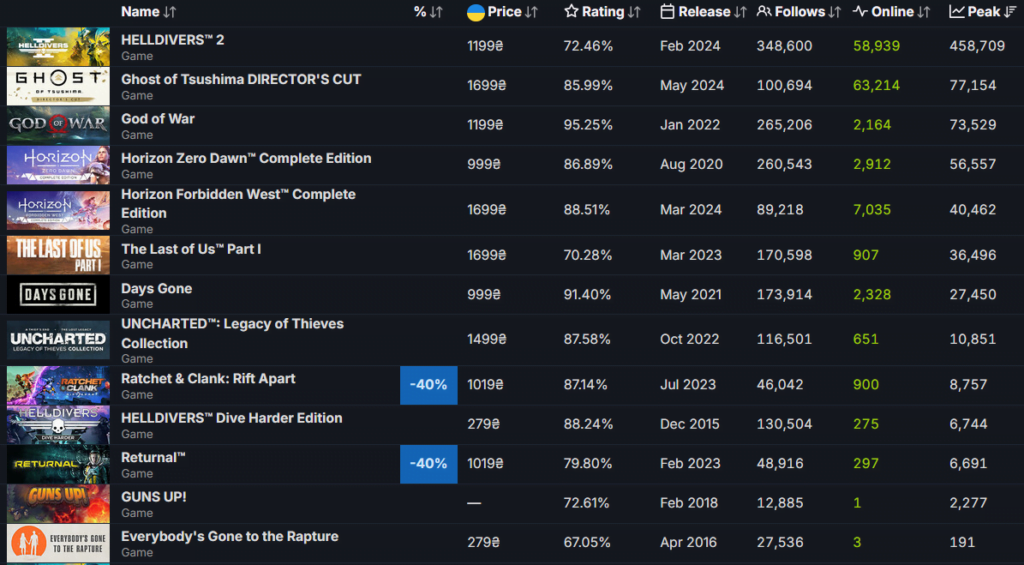Viewport: 1024px width, 565px height.
Task: Click the Ghost of Tsushima cover thumbnail
Action: coord(58,86)
